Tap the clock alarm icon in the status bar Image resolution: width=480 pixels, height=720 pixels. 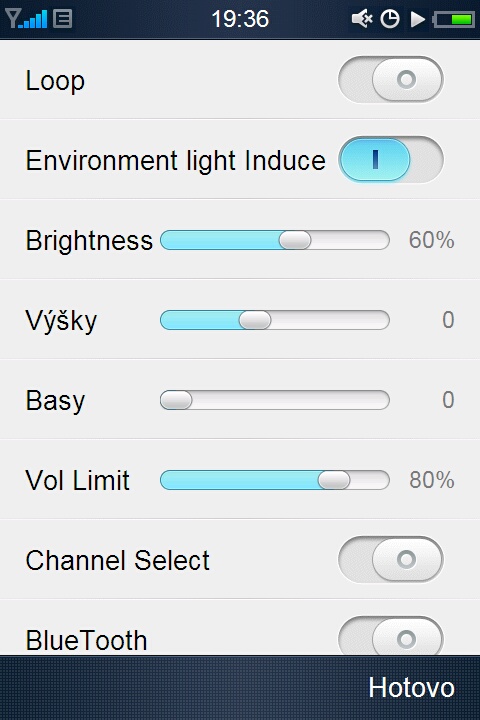click(390, 19)
